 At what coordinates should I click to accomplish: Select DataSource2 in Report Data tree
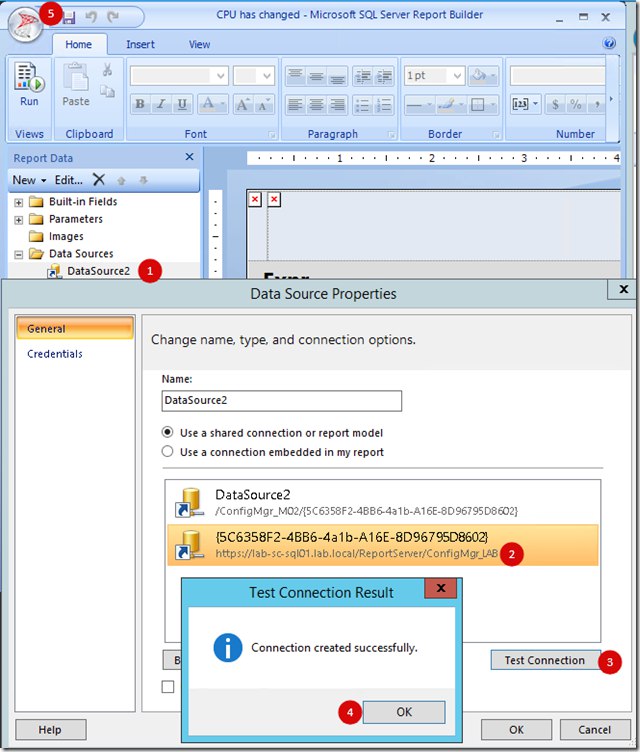(x=98, y=271)
